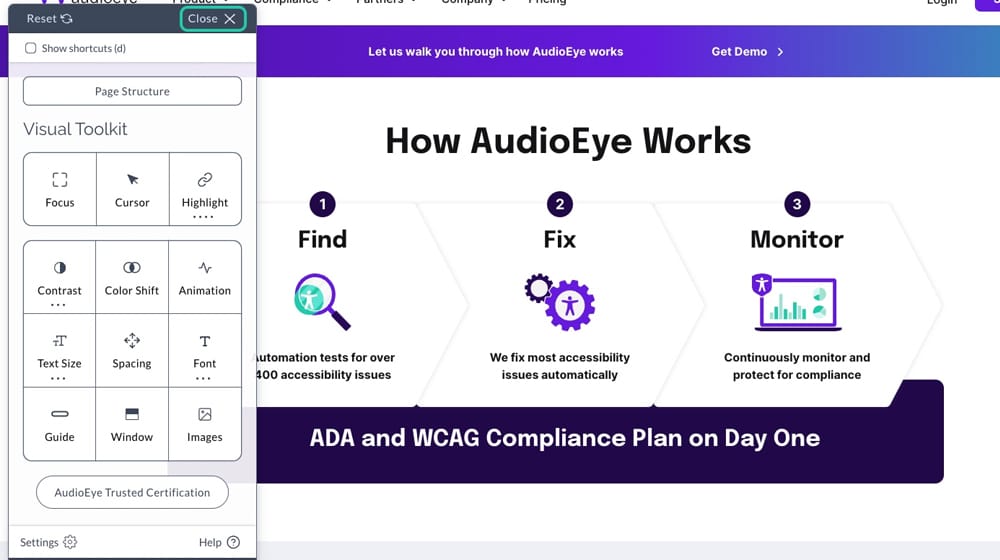Click the 'Monitor' step title

pos(797,239)
